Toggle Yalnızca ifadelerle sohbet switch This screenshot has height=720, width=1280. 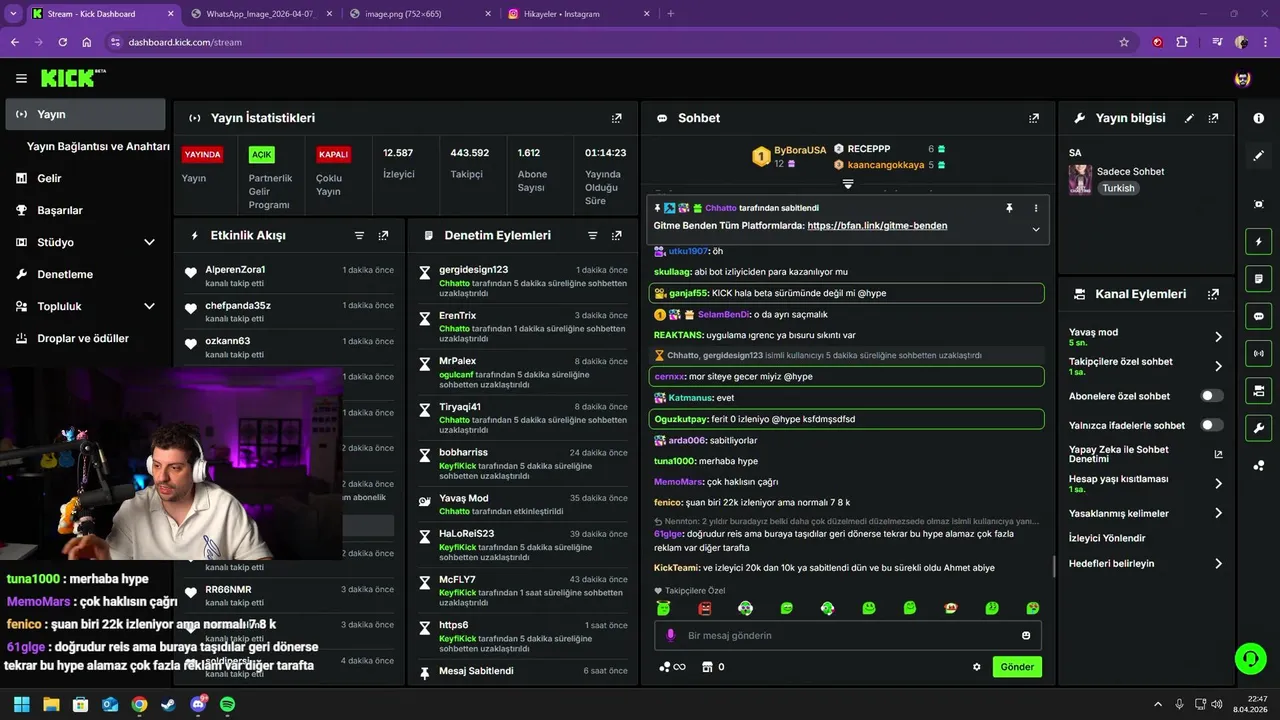(x=1212, y=425)
